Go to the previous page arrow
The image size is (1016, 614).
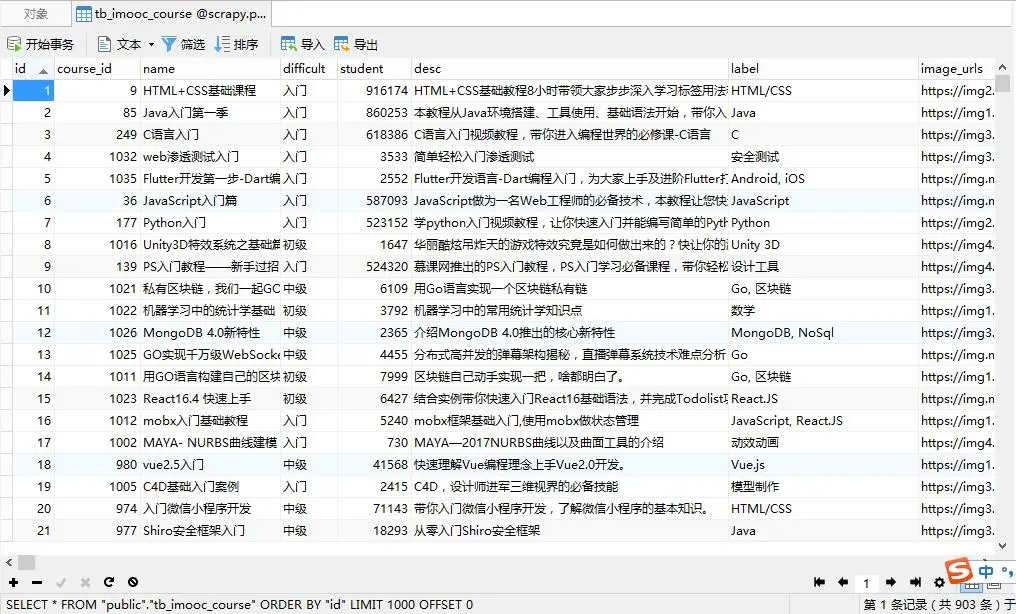click(843, 582)
